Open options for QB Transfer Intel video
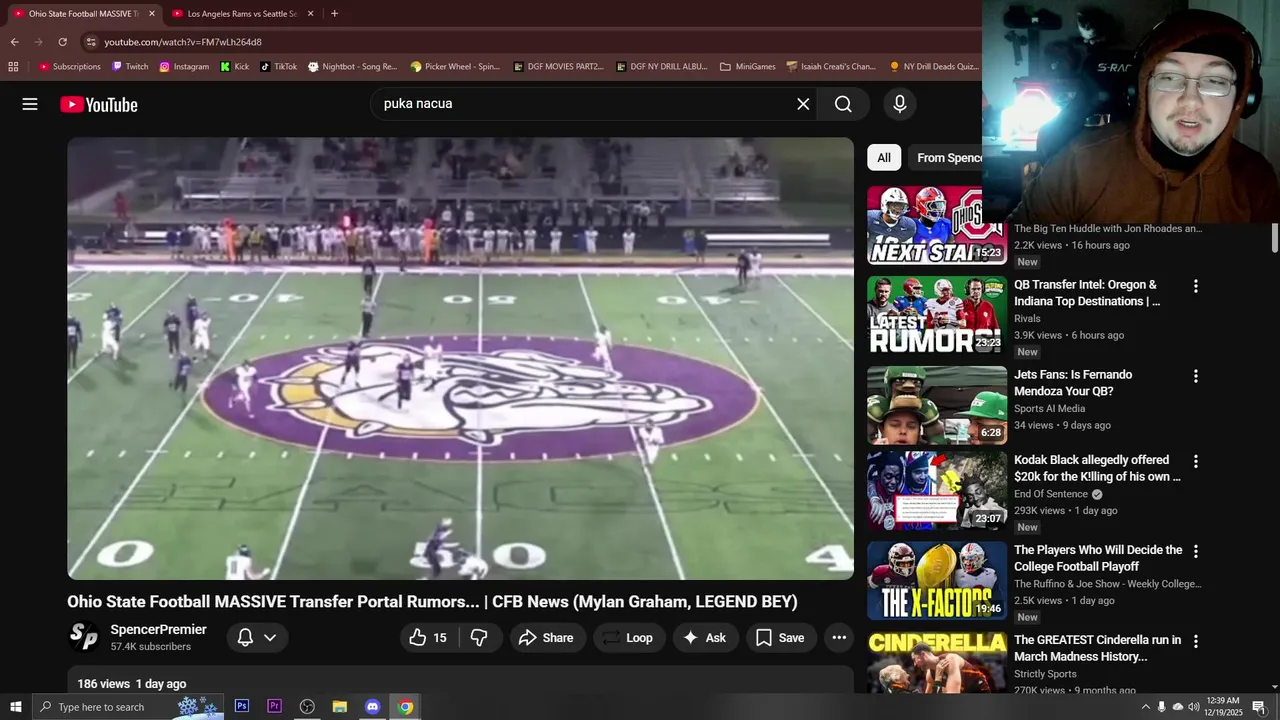Image resolution: width=1280 pixels, height=720 pixels. click(1195, 286)
